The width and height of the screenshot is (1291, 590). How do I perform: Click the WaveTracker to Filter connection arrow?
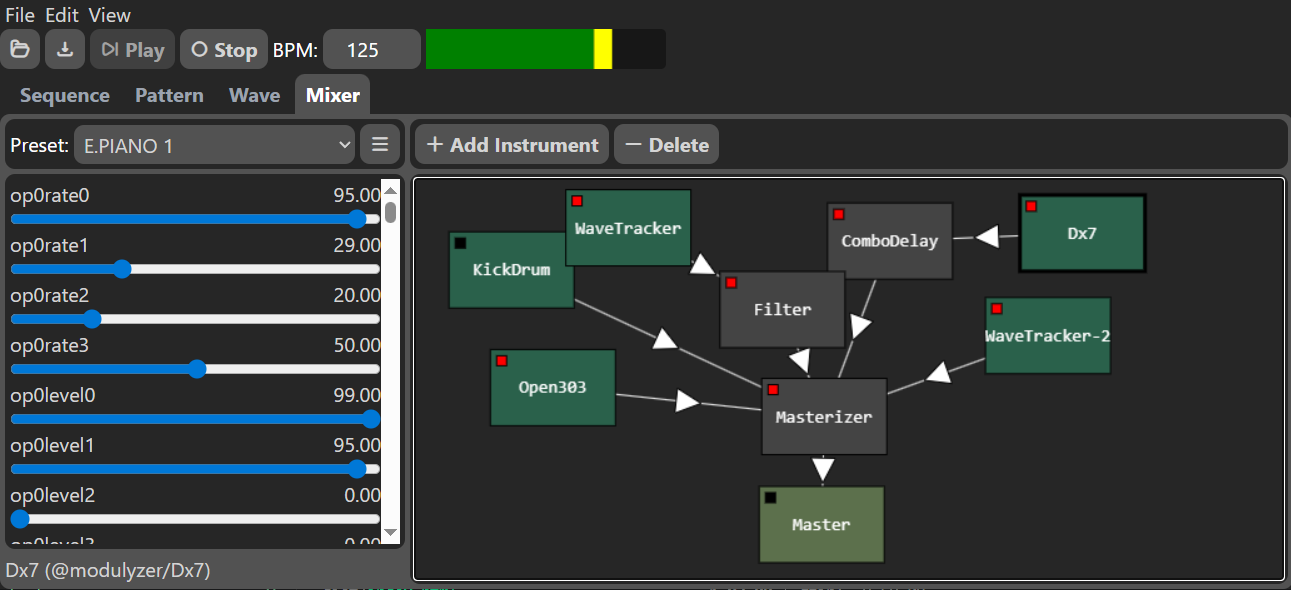tap(704, 265)
